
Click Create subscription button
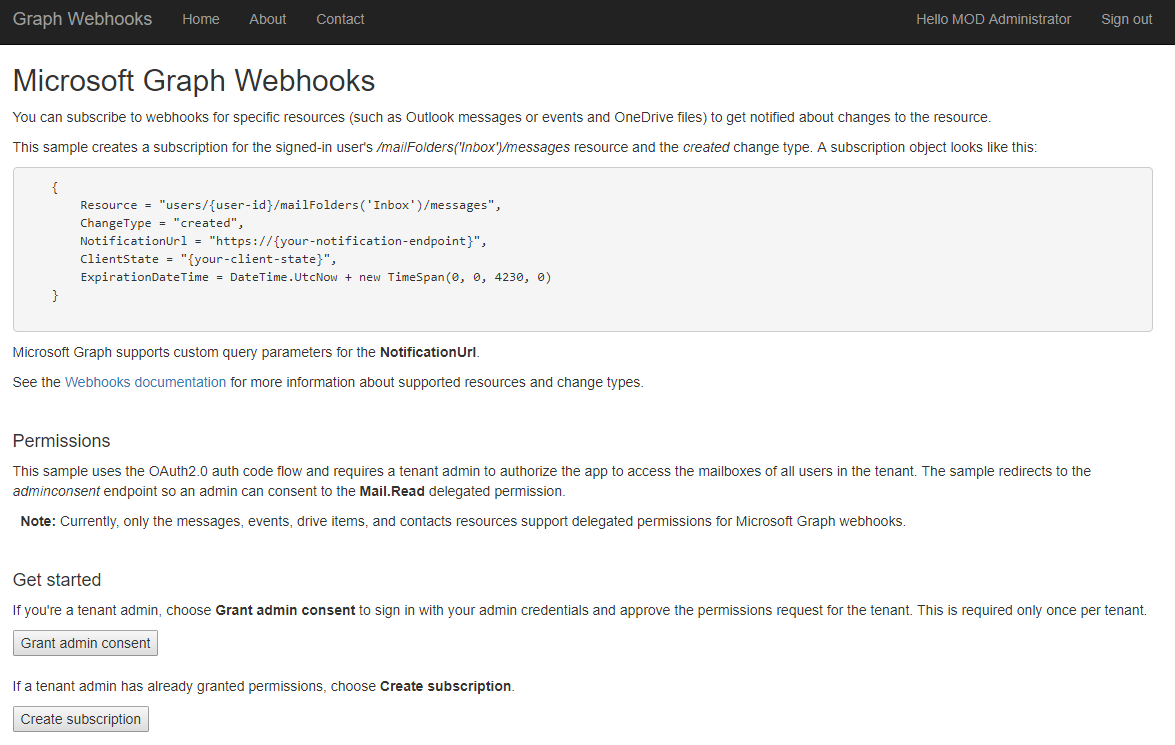tap(81, 719)
